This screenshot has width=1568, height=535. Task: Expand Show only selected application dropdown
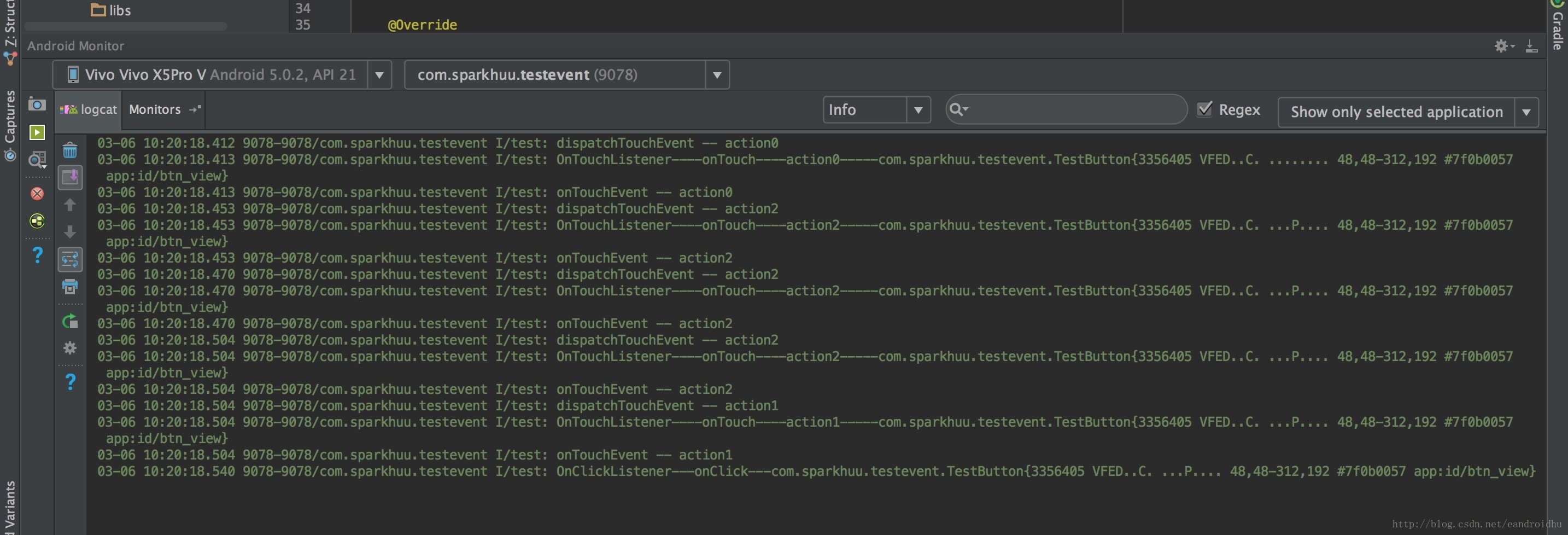pos(1526,112)
